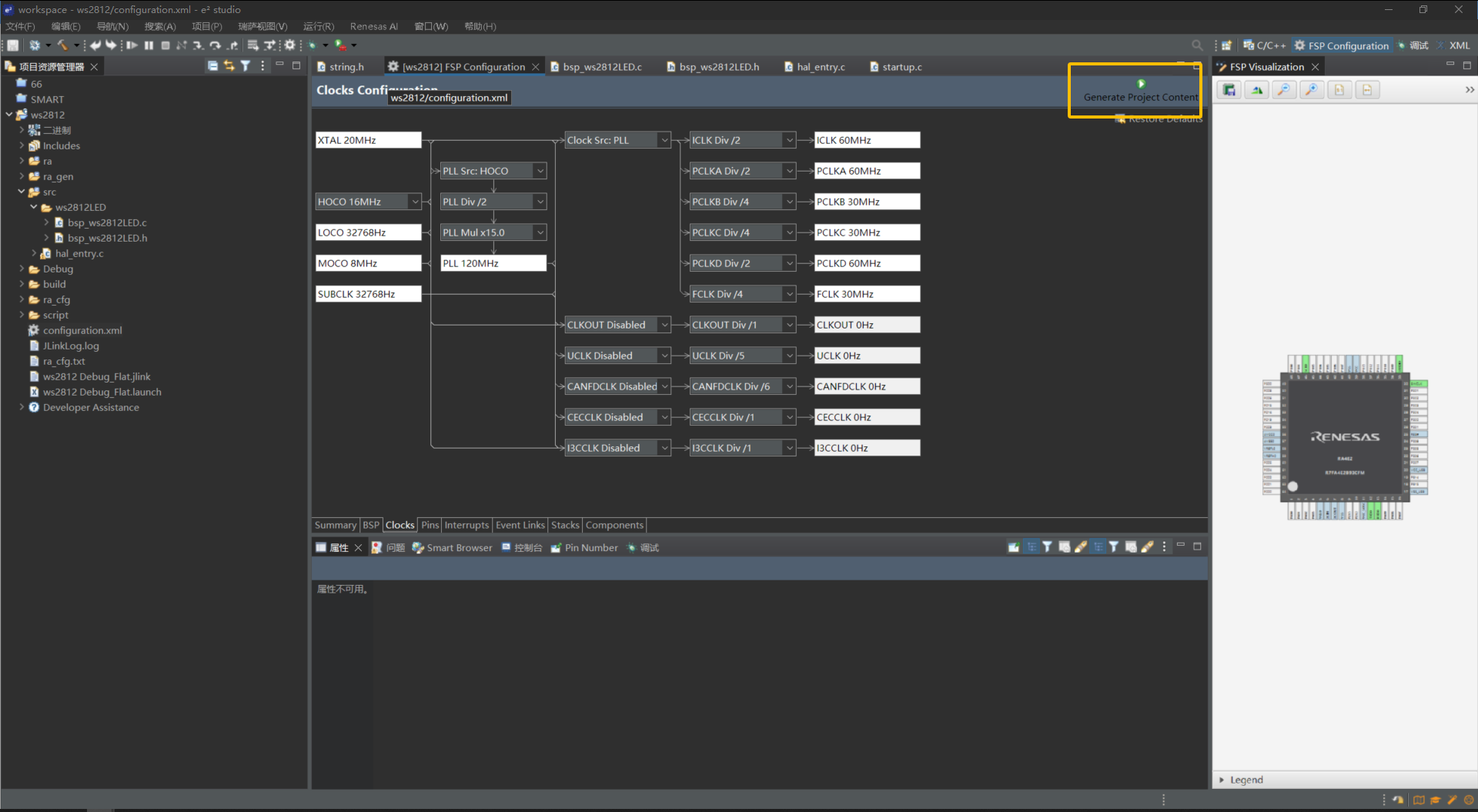Click the 1:1 actual size icon in FSP Visualization
Screen dimensions: 1478x812
(1339, 90)
